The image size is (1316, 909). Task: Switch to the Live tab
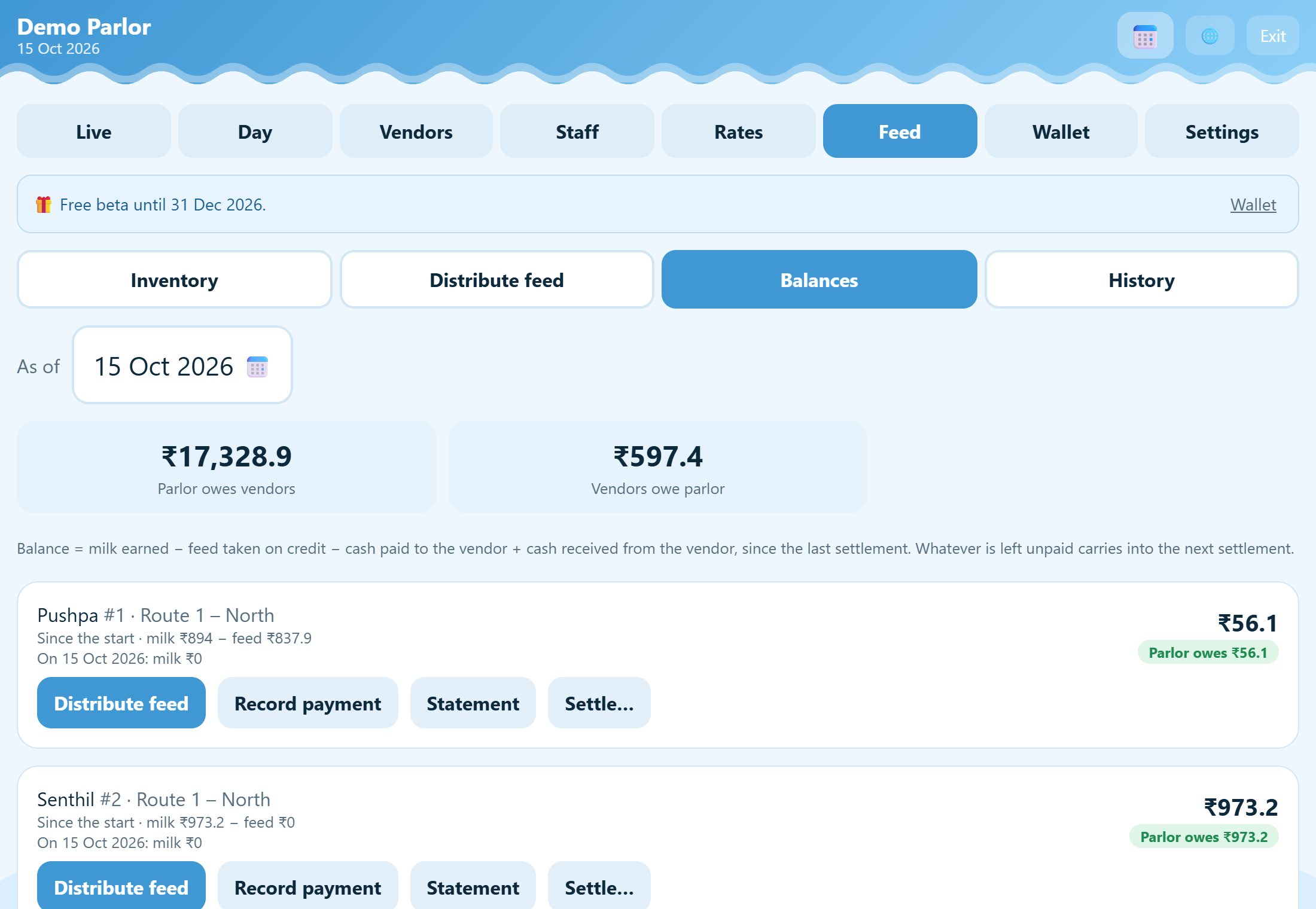[x=94, y=132]
